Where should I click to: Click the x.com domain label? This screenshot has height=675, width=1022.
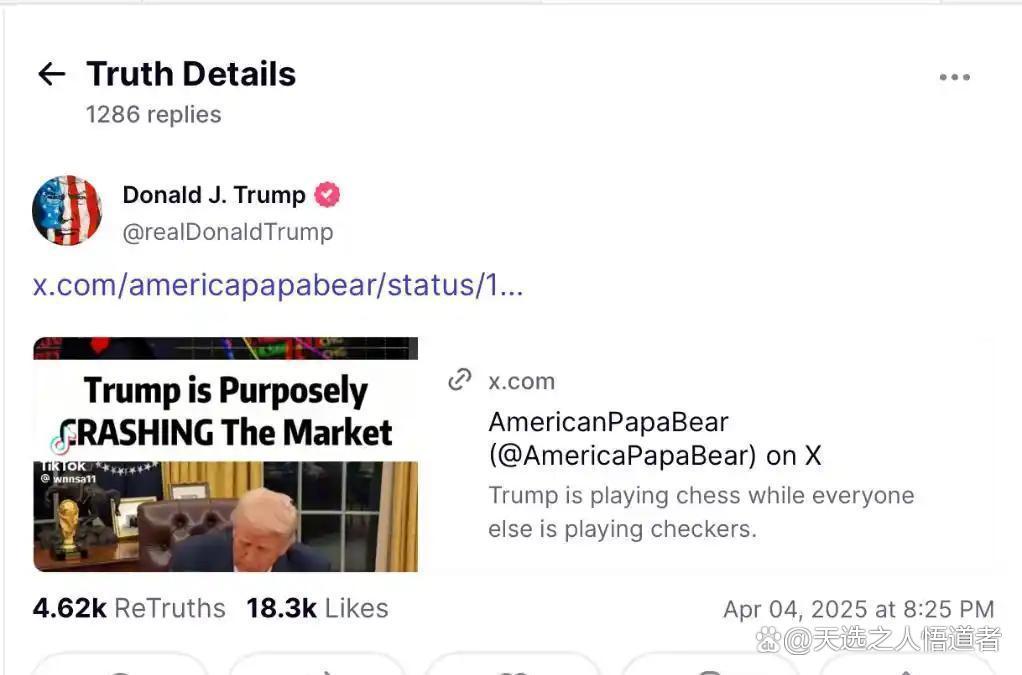521,381
